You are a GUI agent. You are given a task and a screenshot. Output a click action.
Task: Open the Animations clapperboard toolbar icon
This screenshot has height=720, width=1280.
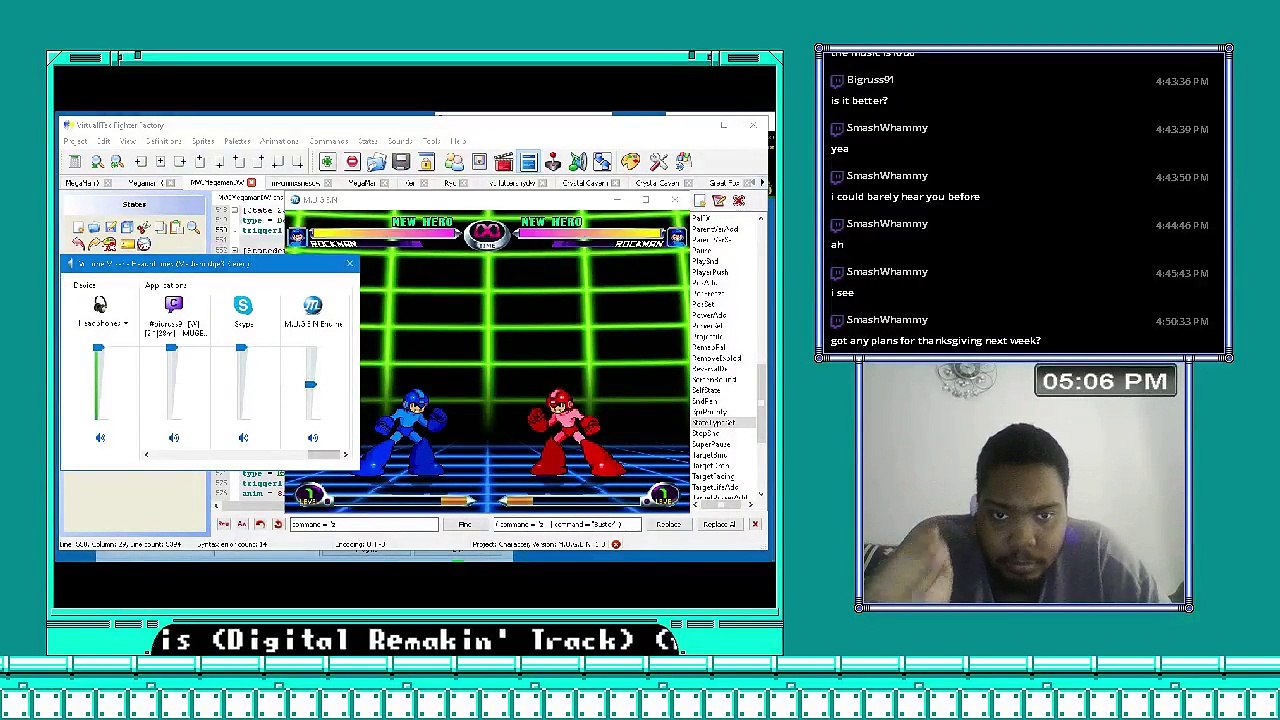pyautogui.click(x=503, y=162)
